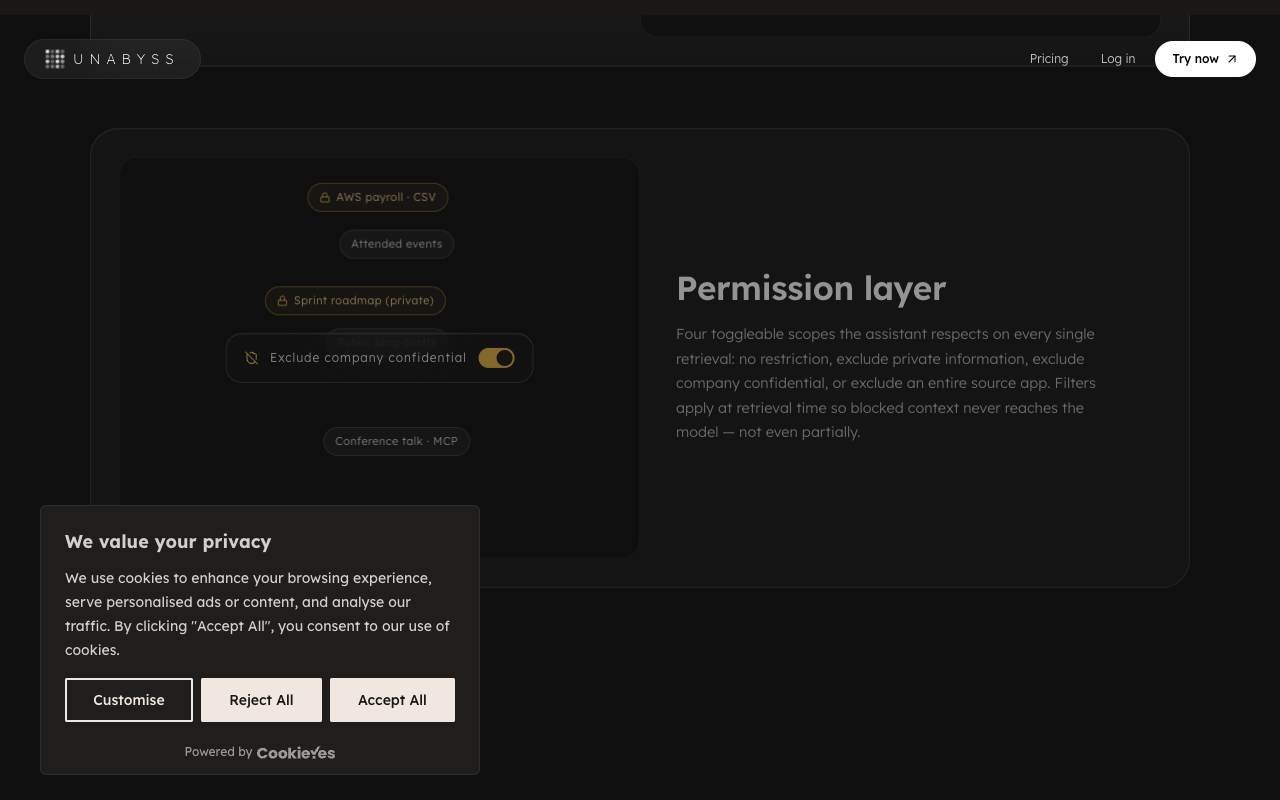
Task: Toggle the Exclude company confidential switch
Action: [x=496, y=358]
